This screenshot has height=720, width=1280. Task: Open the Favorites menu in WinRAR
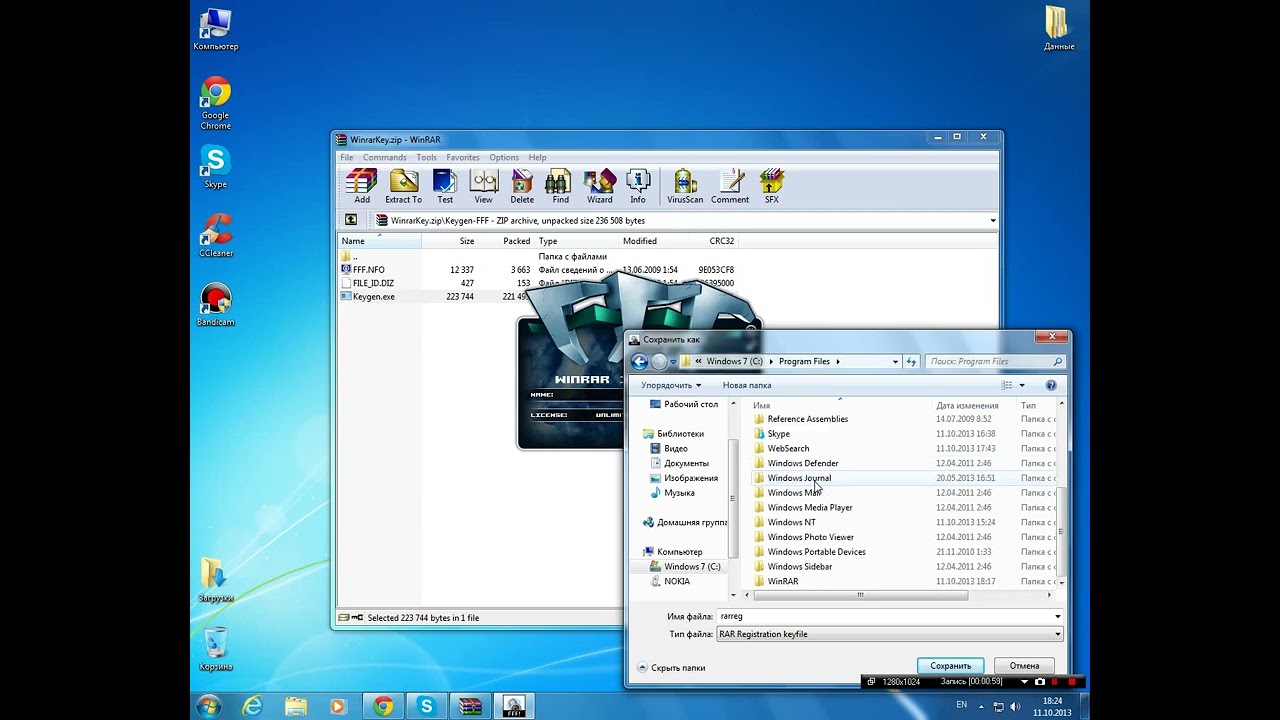[x=463, y=157]
